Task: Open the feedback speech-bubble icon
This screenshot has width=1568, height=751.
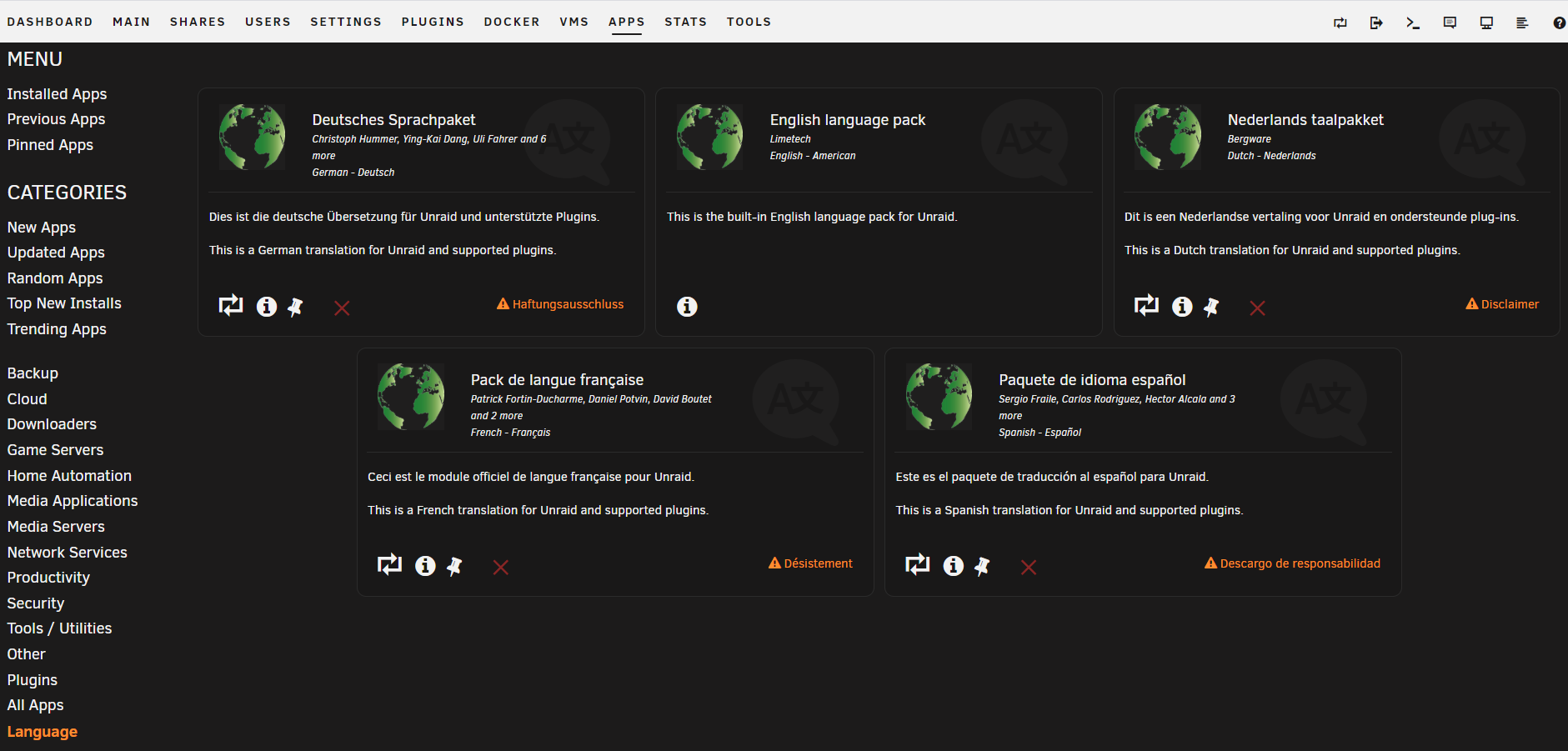Action: tap(1450, 23)
